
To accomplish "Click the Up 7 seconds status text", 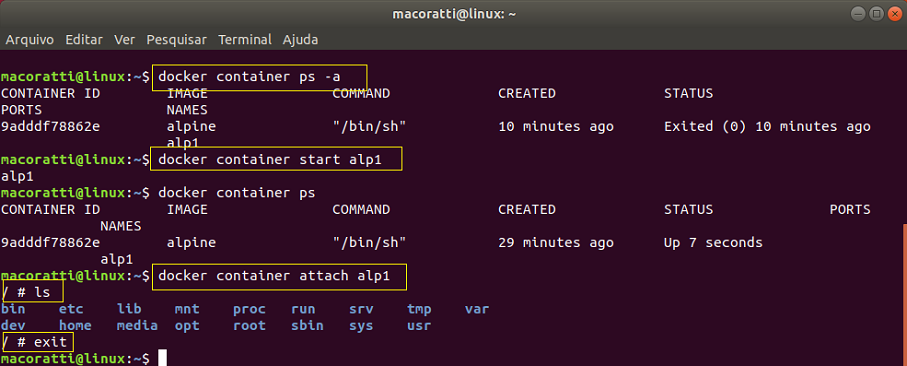I will click(713, 243).
